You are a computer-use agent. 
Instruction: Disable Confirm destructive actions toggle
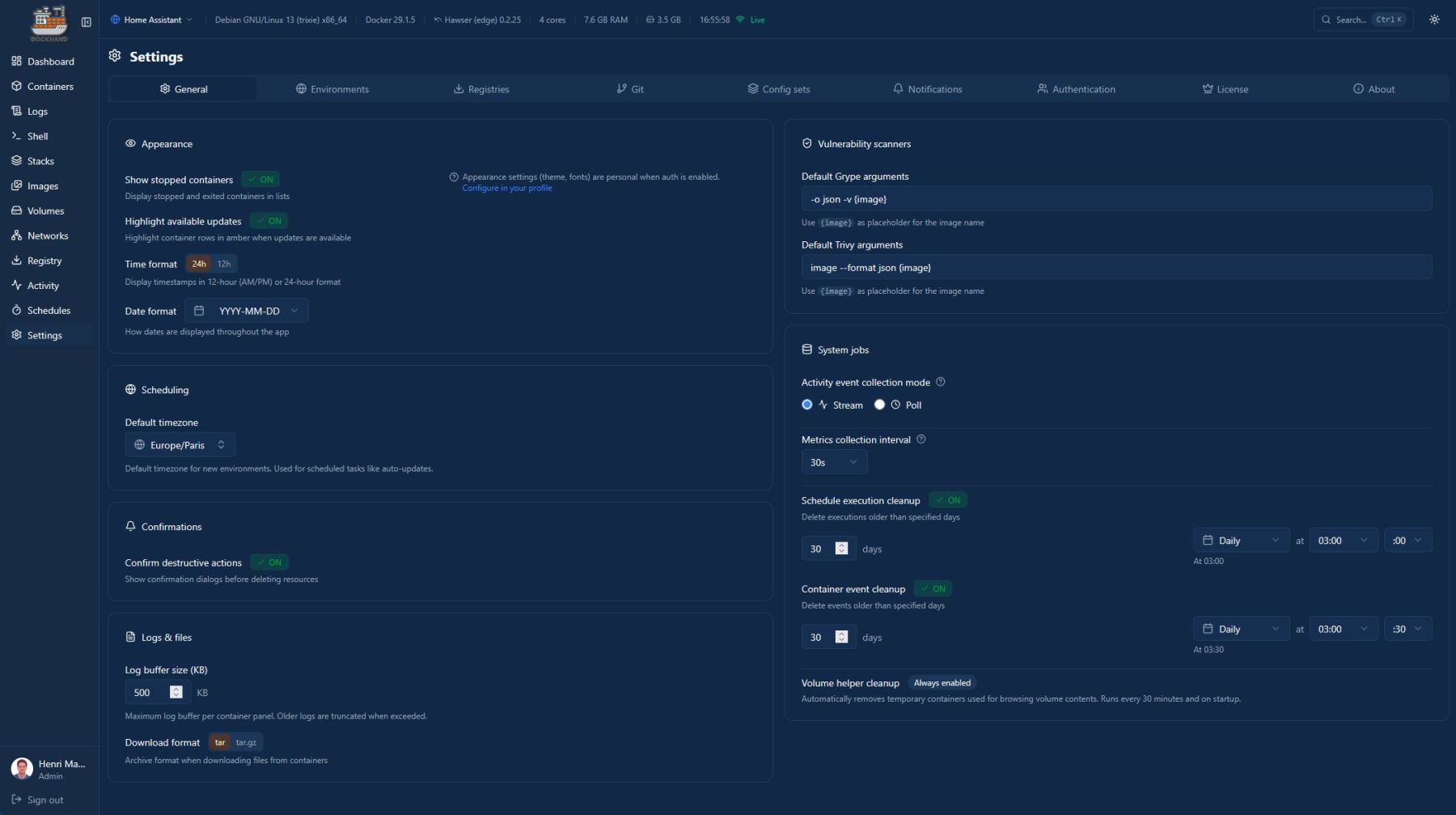[269, 562]
